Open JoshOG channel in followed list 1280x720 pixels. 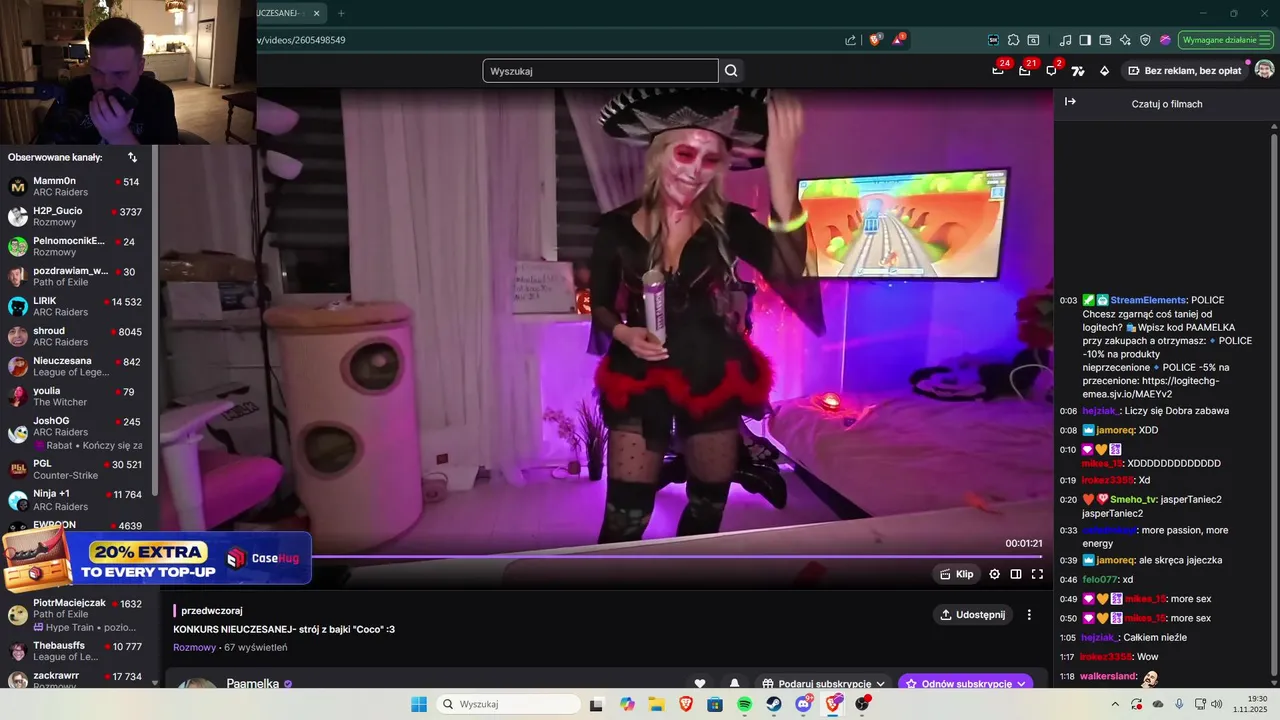[x=76, y=433]
